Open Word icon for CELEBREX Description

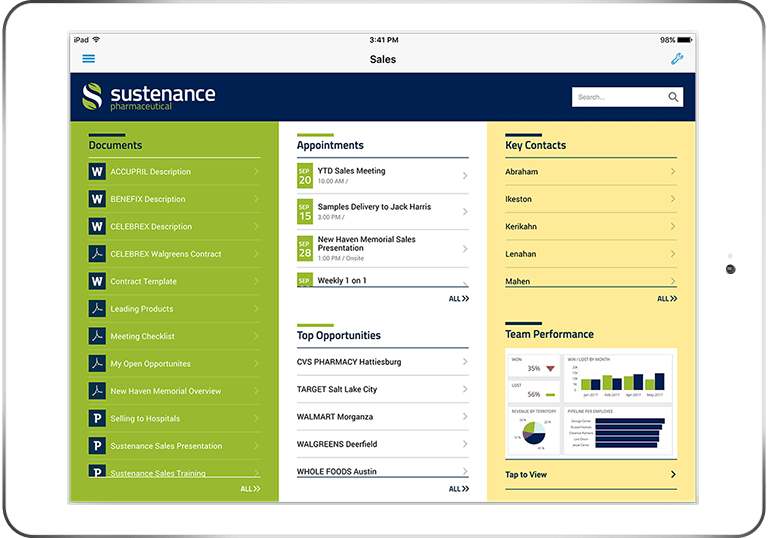pyautogui.click(x=97, y=226)
